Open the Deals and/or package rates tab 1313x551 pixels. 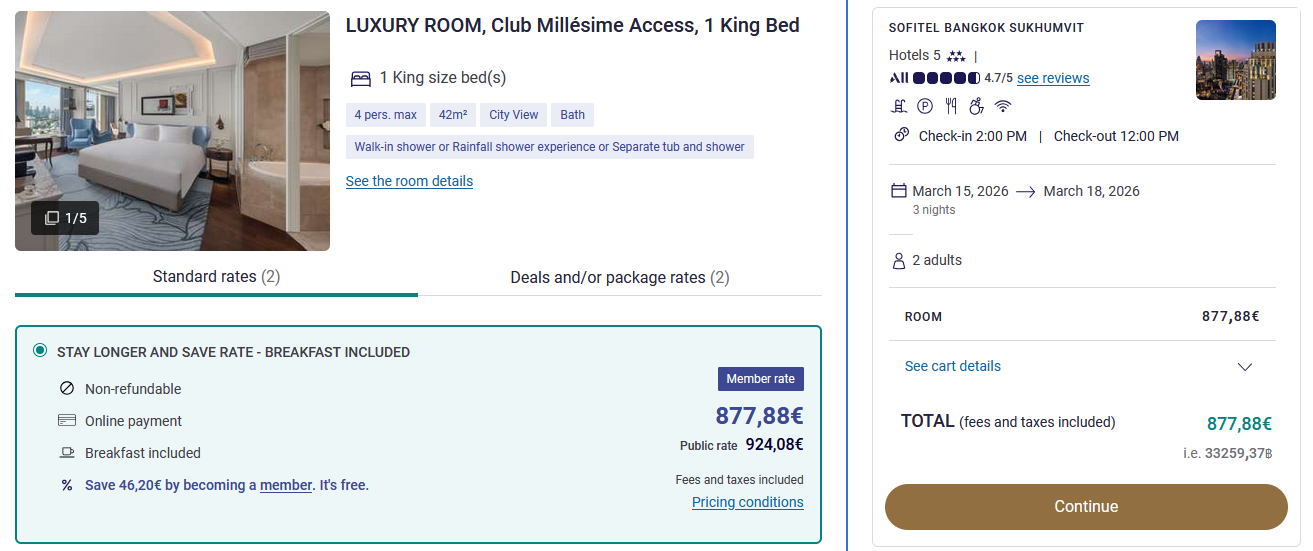click(x=619, y=278)
